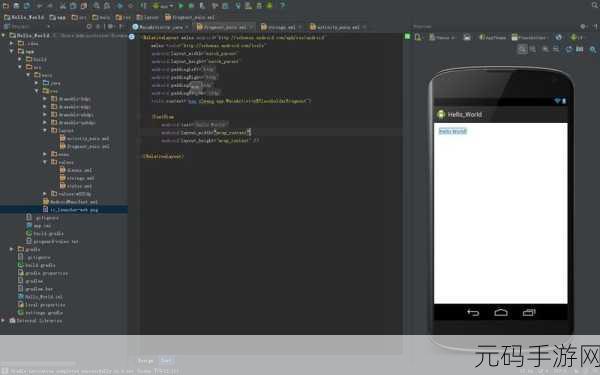
Task: Expand the menu folder
Action: coord(45,154)
